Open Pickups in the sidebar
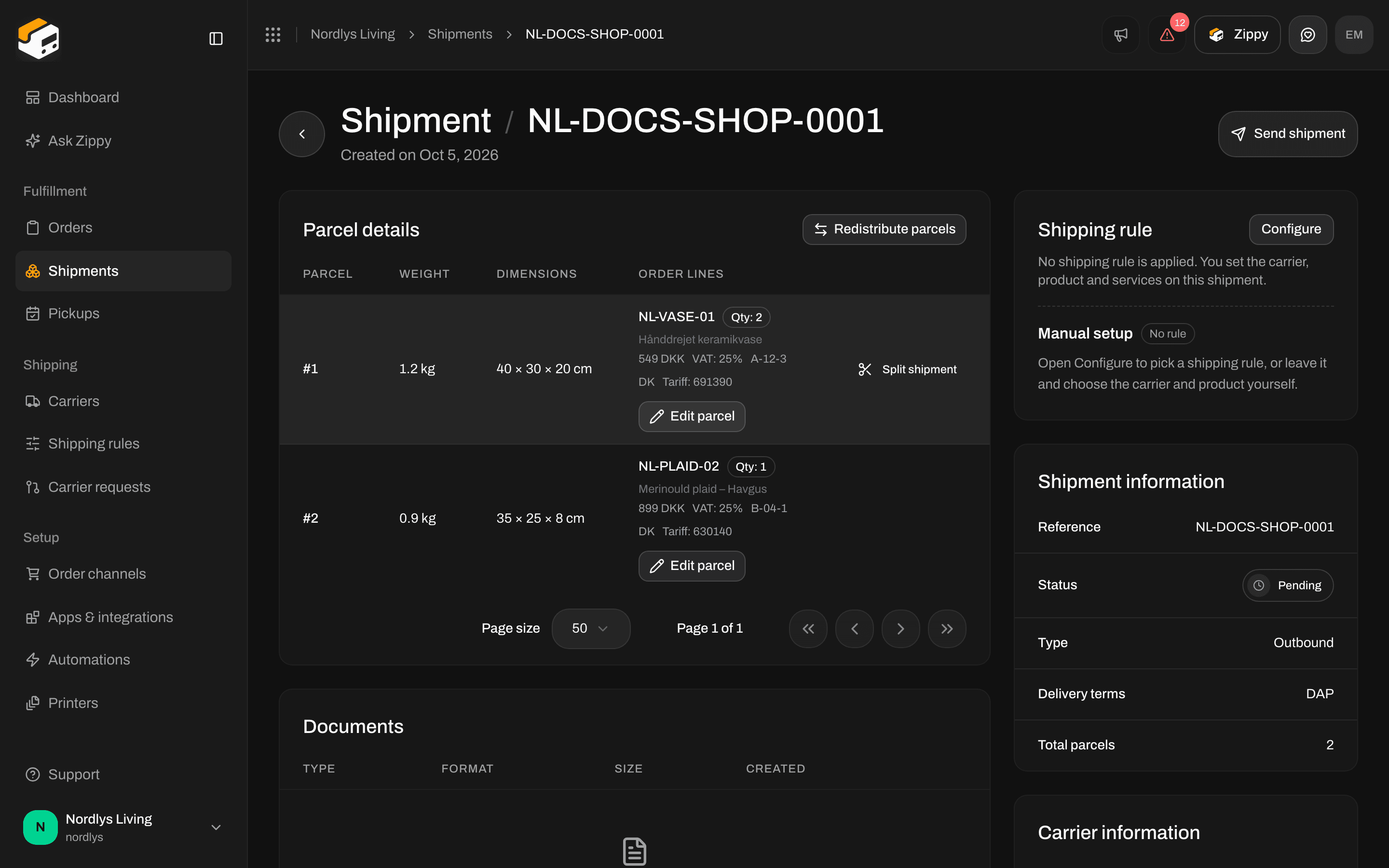This screenshot has height=868, width=1389. pos(123,313)
